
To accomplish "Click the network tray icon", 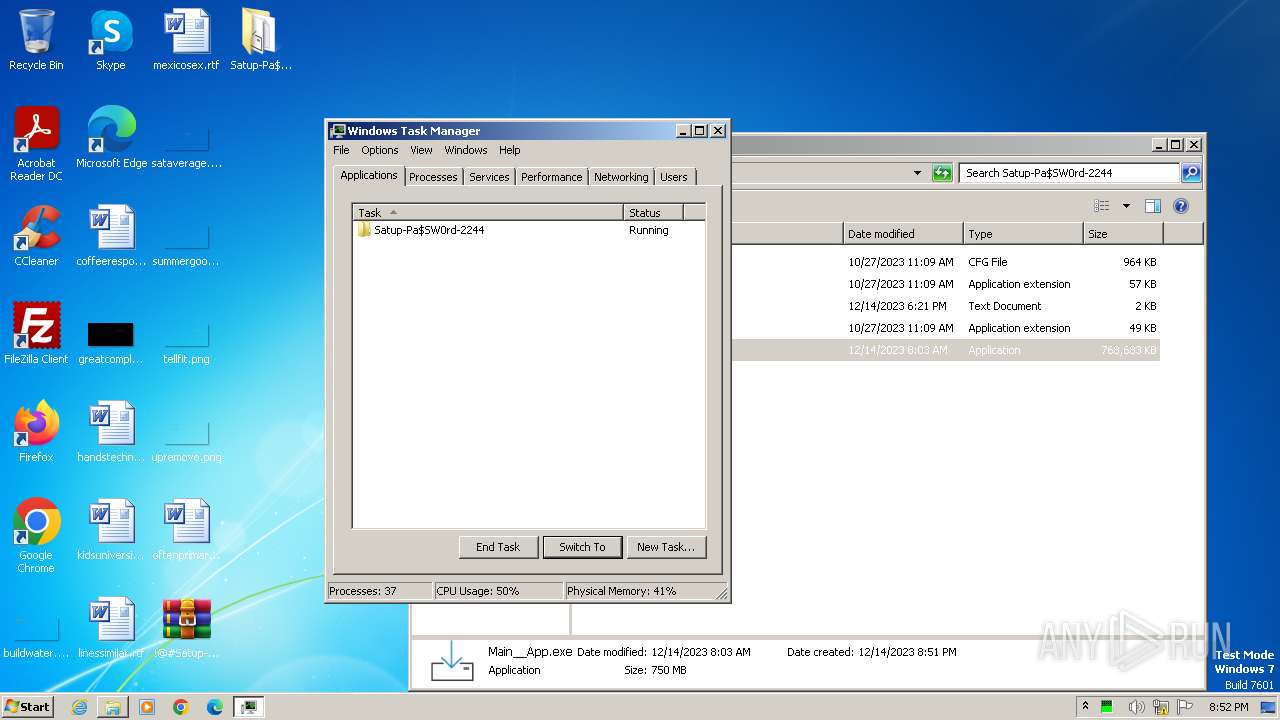I will pyautogui.click(x=1161, y=707).
